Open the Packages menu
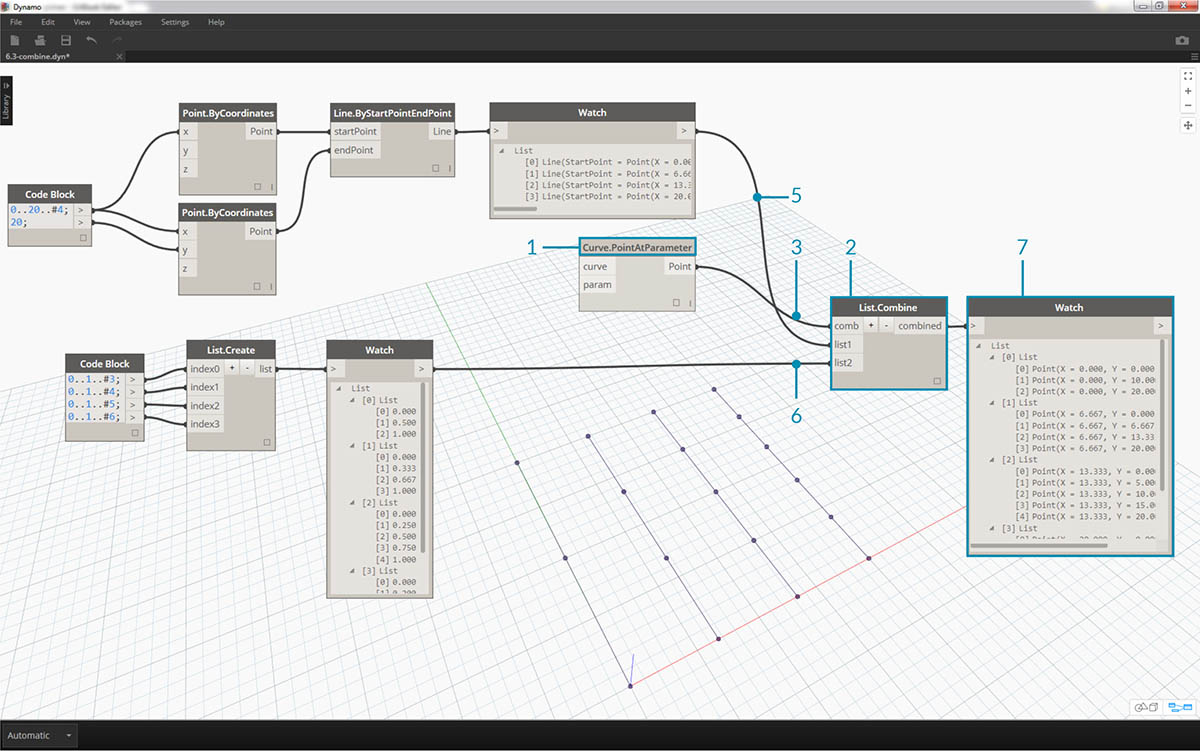1200x751 pixels. (125, 22)
